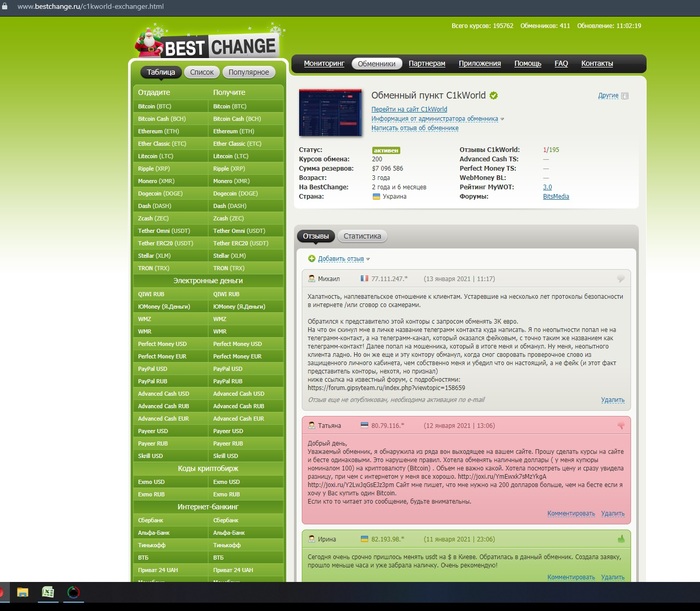
Task: Click the 195 positive reviews count
Action: pyautogui.click(x=554, y=150)
